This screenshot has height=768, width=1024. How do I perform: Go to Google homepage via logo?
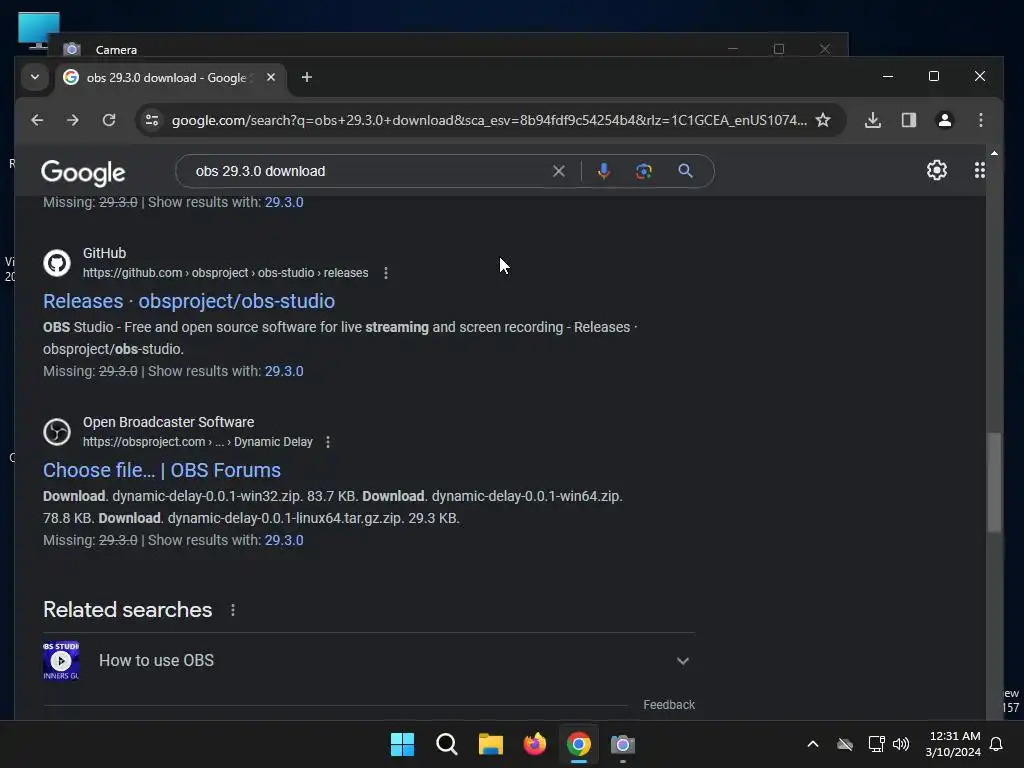click(x=83, y=173)
